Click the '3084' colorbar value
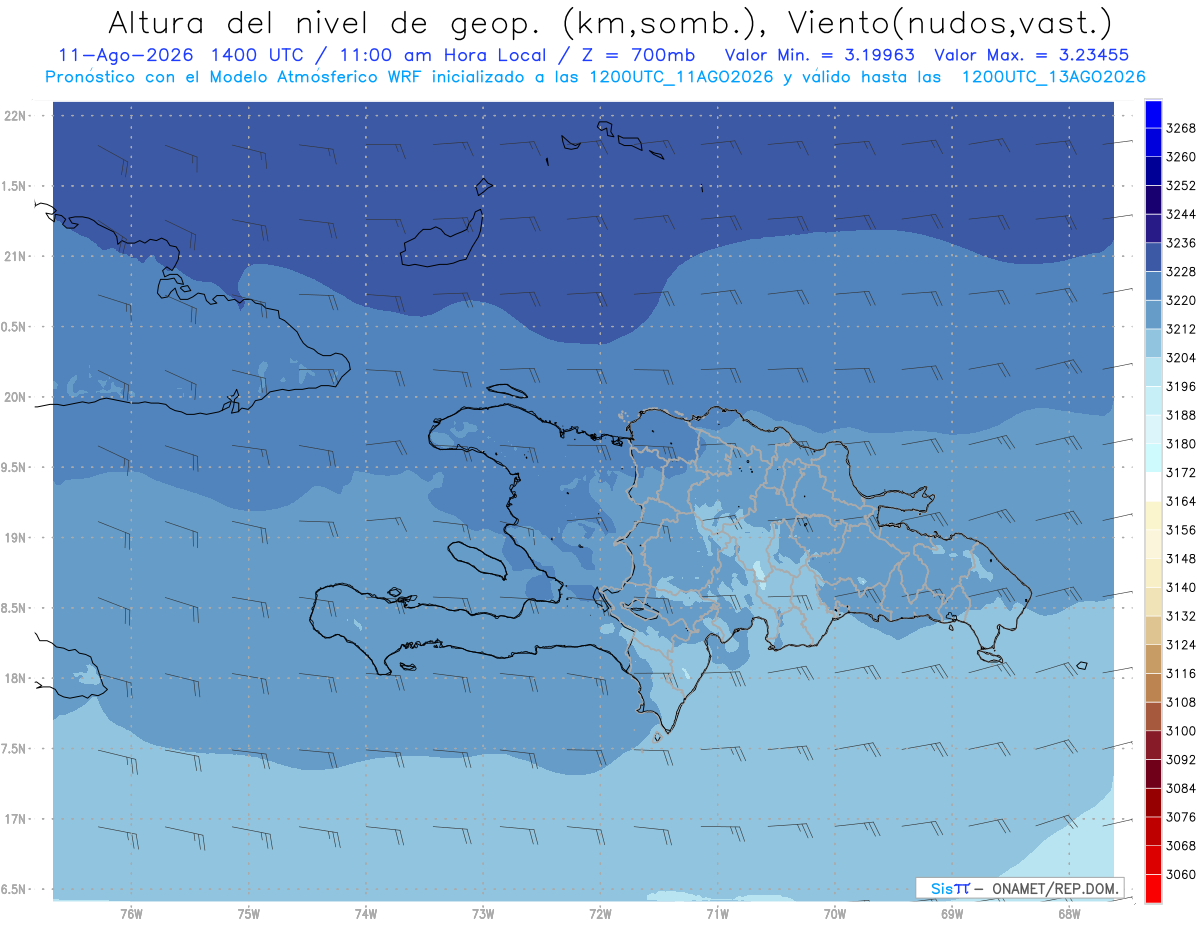 [1181, 788]
